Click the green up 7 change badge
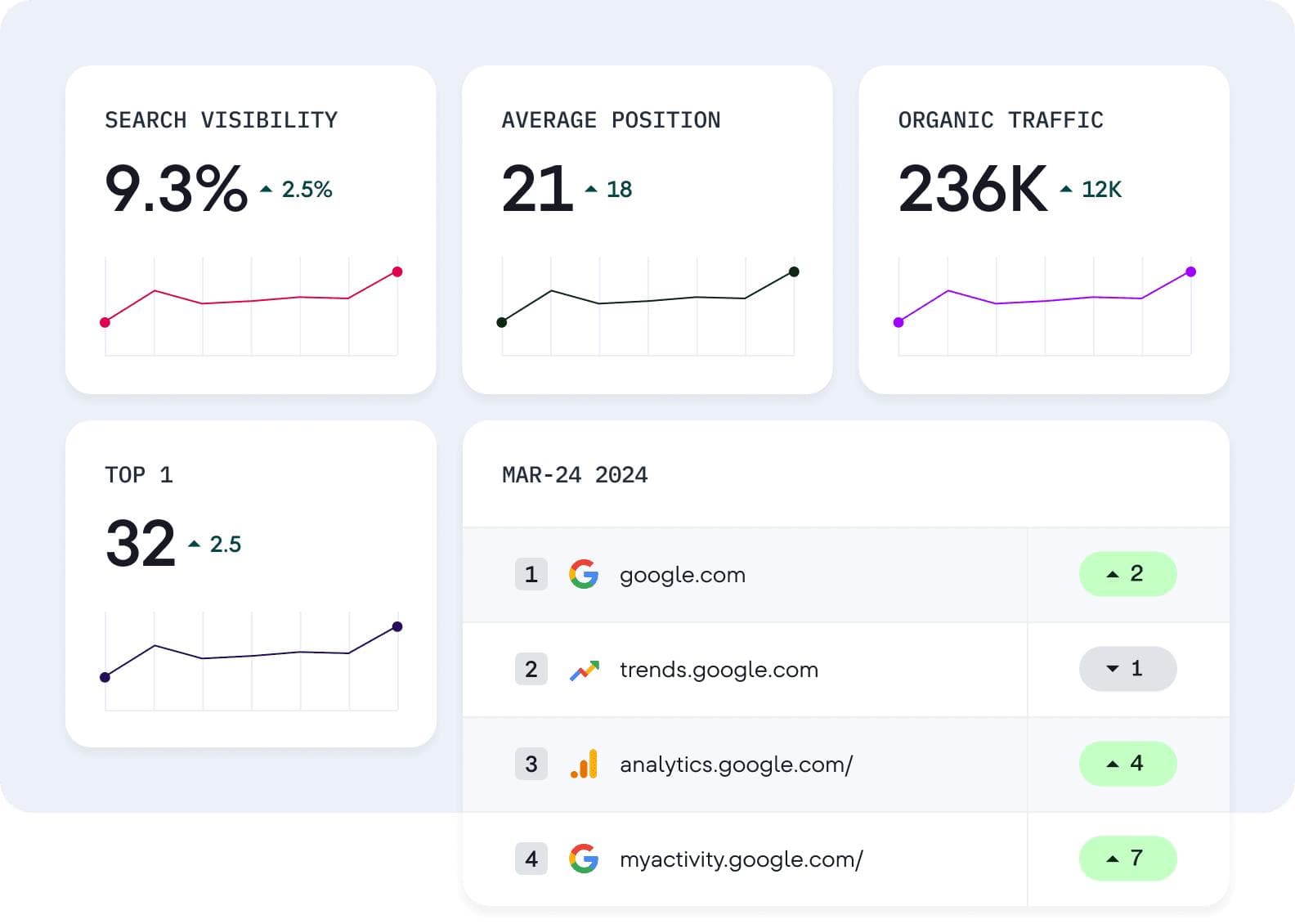1295x924 pixels. pos(1127,859)
